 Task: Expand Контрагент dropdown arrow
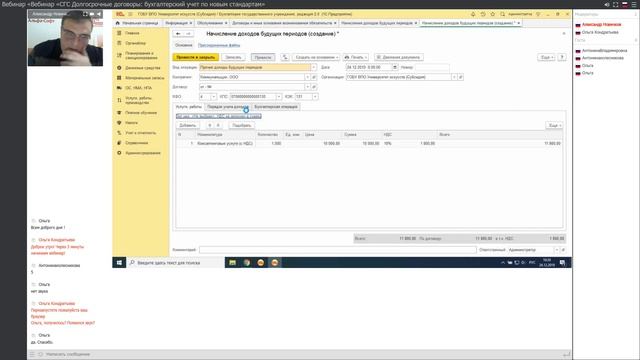tap(307, 77)
